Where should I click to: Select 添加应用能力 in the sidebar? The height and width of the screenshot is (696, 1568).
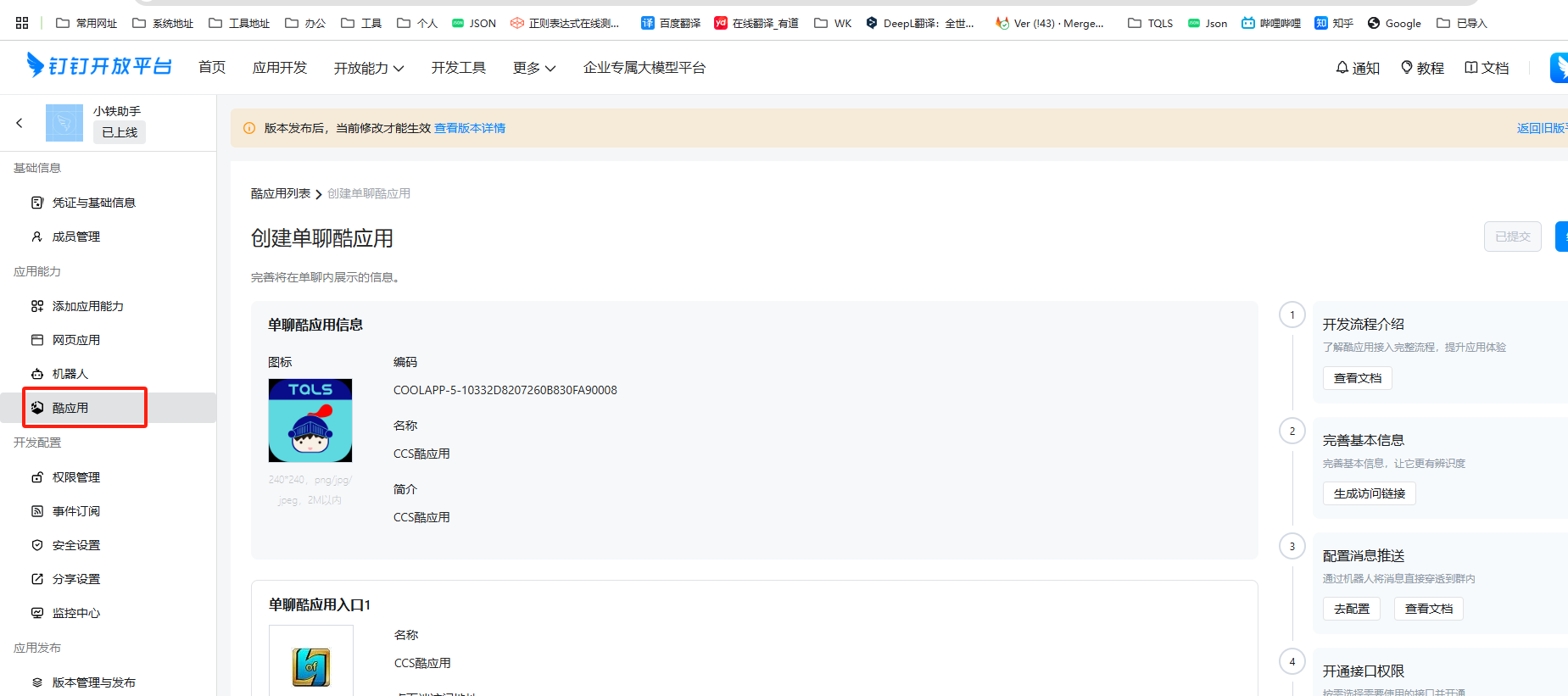[x=87, y=306]
